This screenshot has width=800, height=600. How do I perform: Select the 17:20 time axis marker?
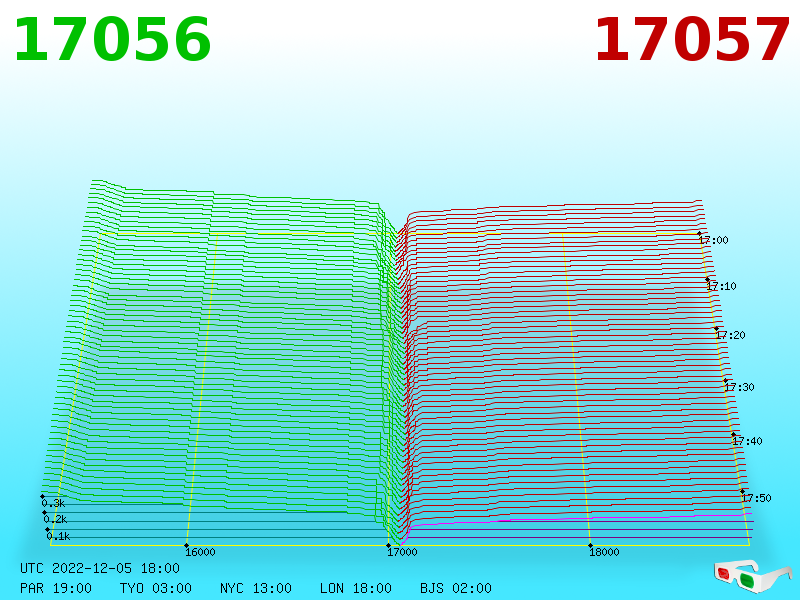731,335
